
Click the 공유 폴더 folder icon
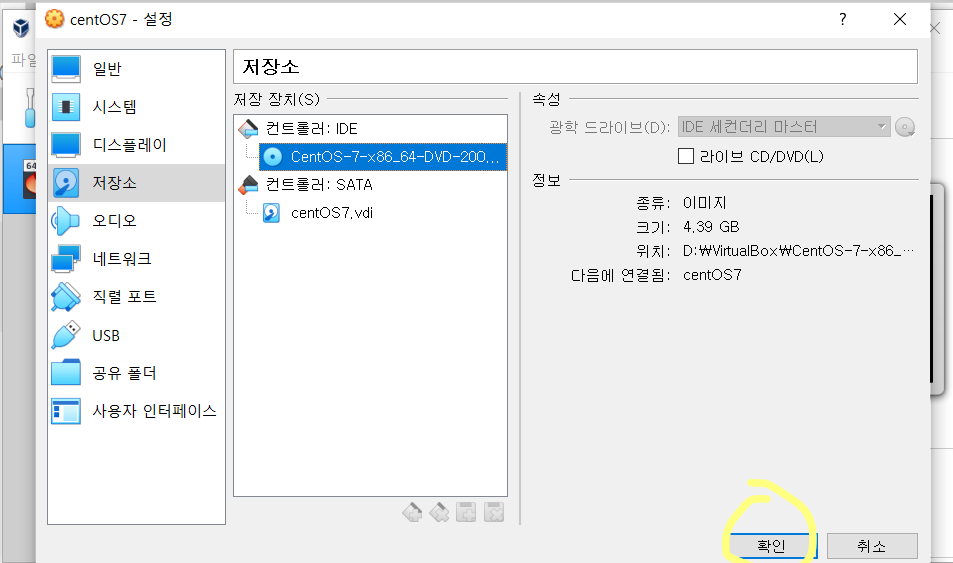coord(66,373)
